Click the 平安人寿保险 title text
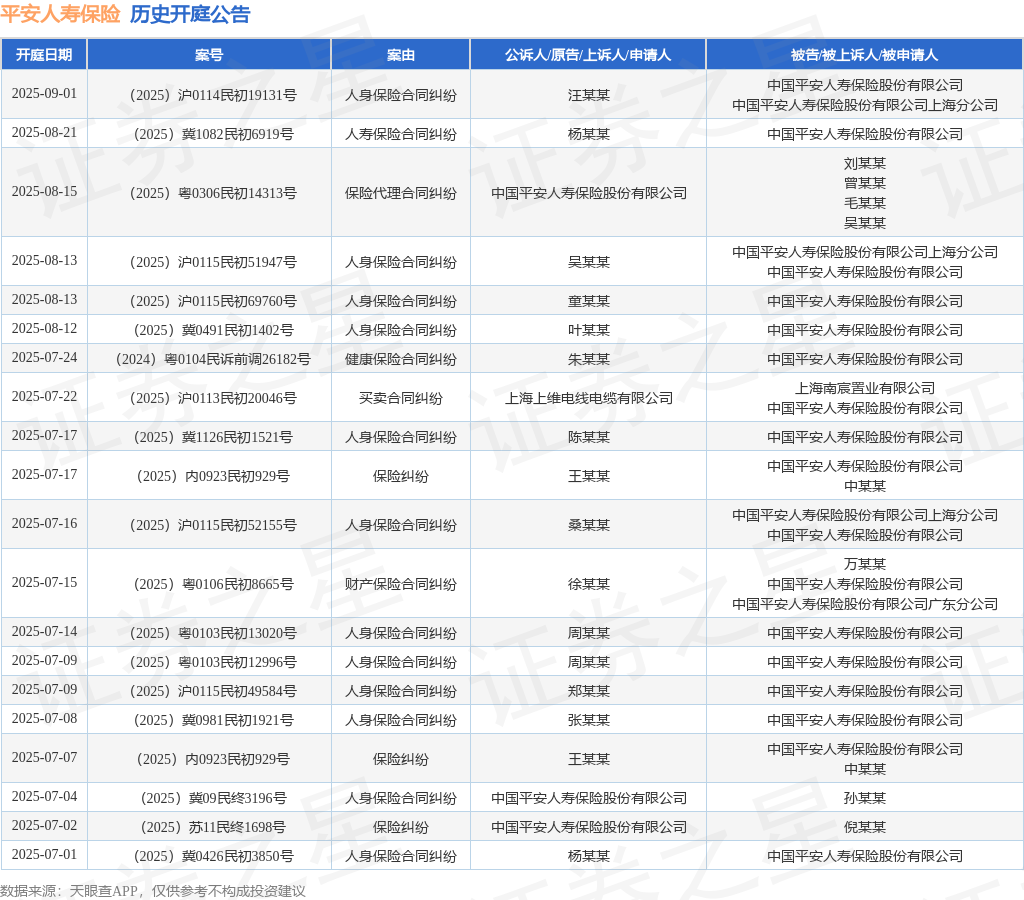The width and height of the screenshot is (1024, 900). click(x=60, y=14)
